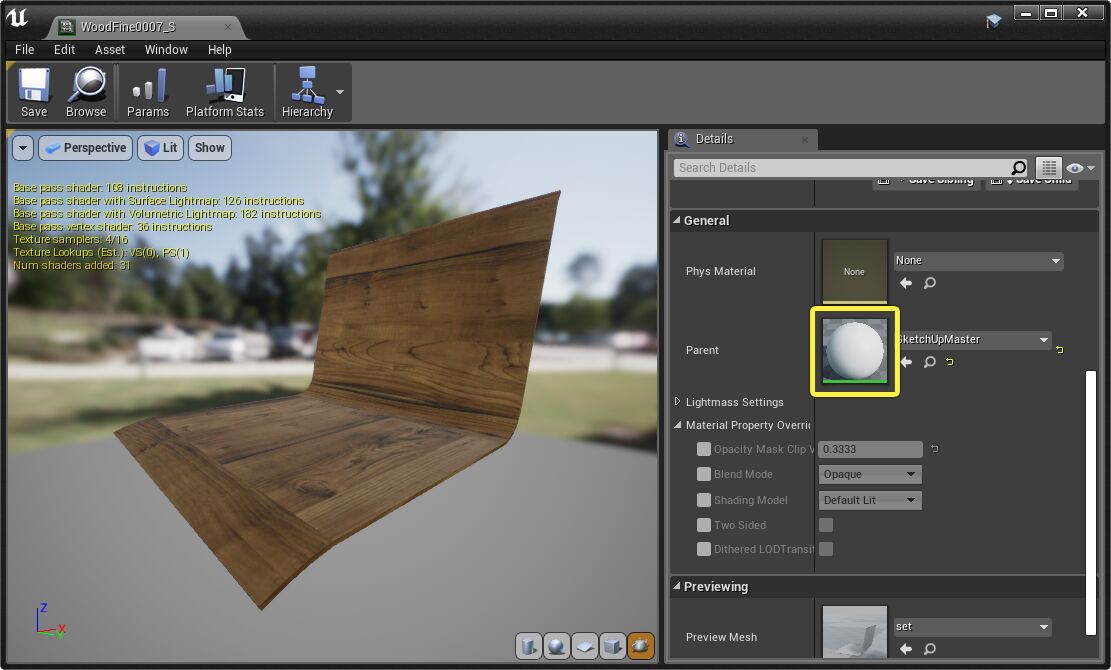Click the Params toolbar icon

coord(147,91)
